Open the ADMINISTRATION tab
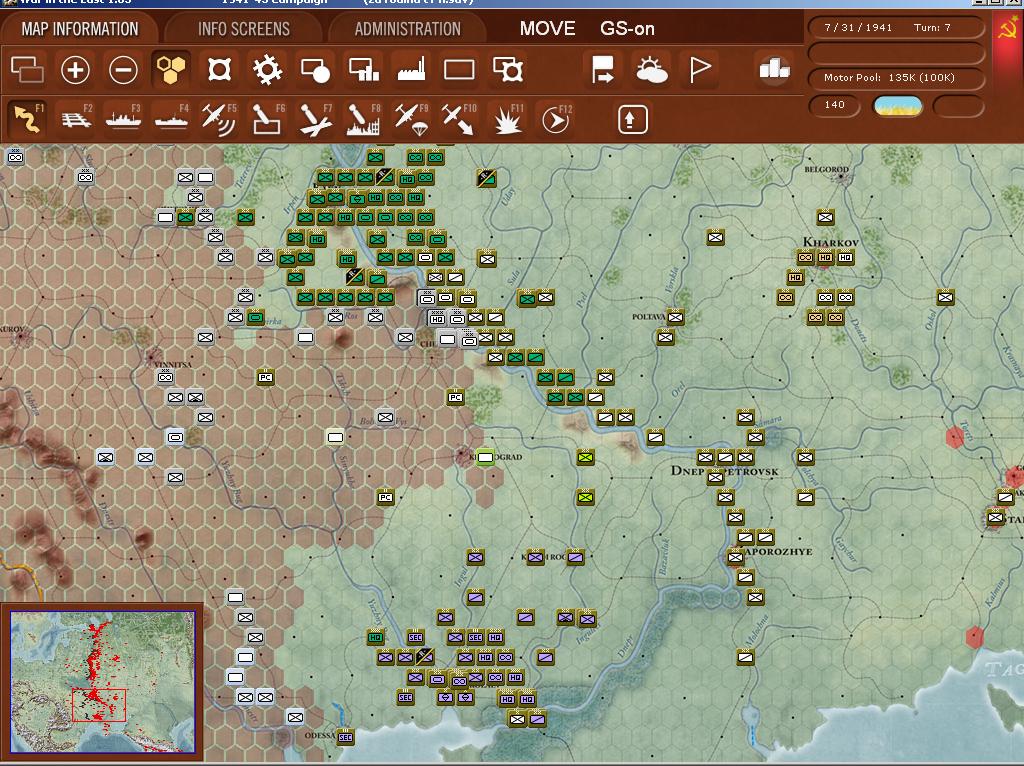This screenshot has width=1024, height=766. click(x=408, y=29)
